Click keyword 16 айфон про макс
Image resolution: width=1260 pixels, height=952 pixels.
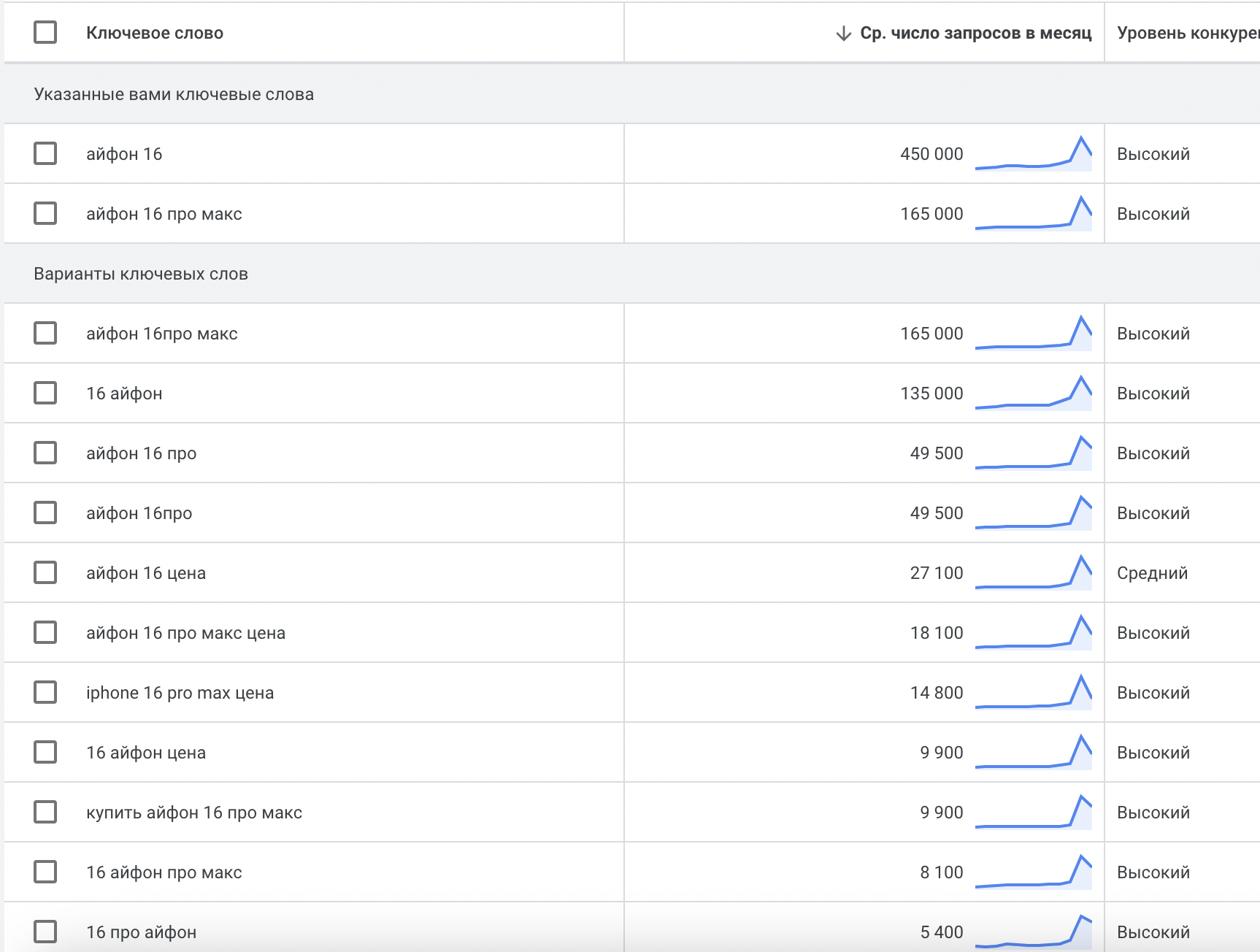click(x=164, y=872)
